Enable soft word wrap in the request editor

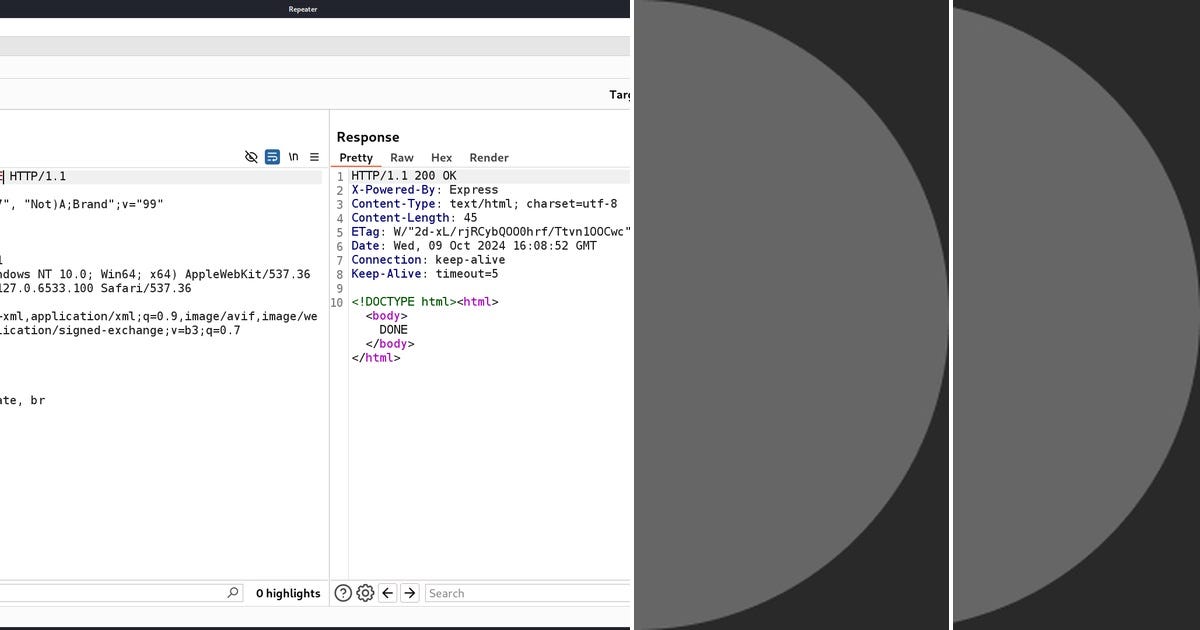[272, 157]
